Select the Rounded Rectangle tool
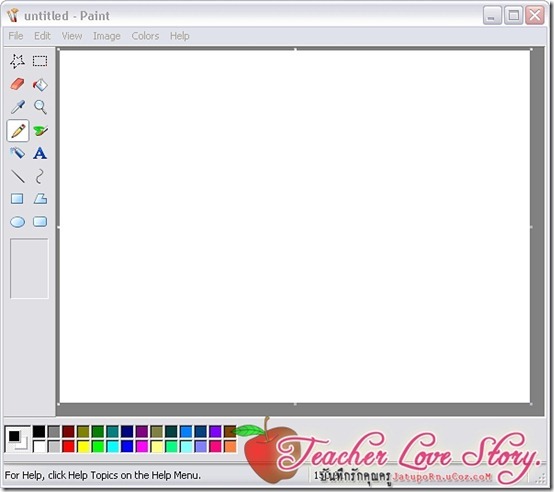554x492 pixels. click(40, 222)
